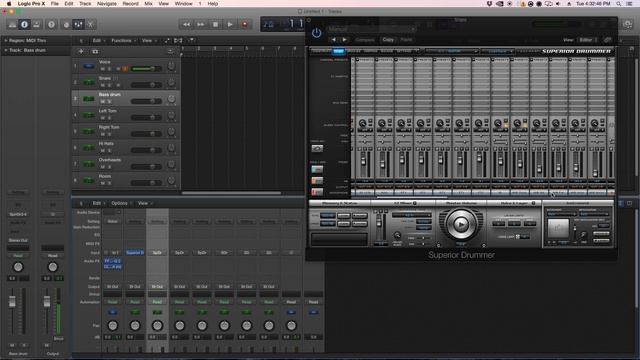Toggle input monitoring on the Voice track

(x=125, y=69)
